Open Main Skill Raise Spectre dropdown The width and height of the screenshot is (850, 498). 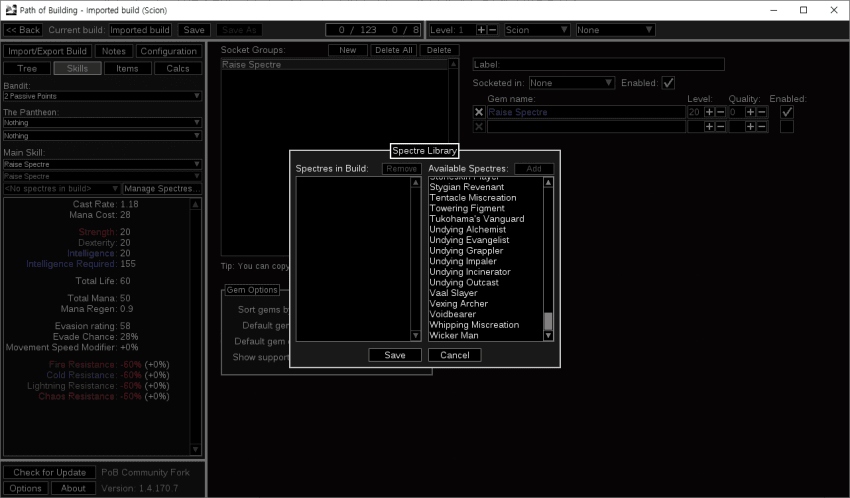(102, 164)
